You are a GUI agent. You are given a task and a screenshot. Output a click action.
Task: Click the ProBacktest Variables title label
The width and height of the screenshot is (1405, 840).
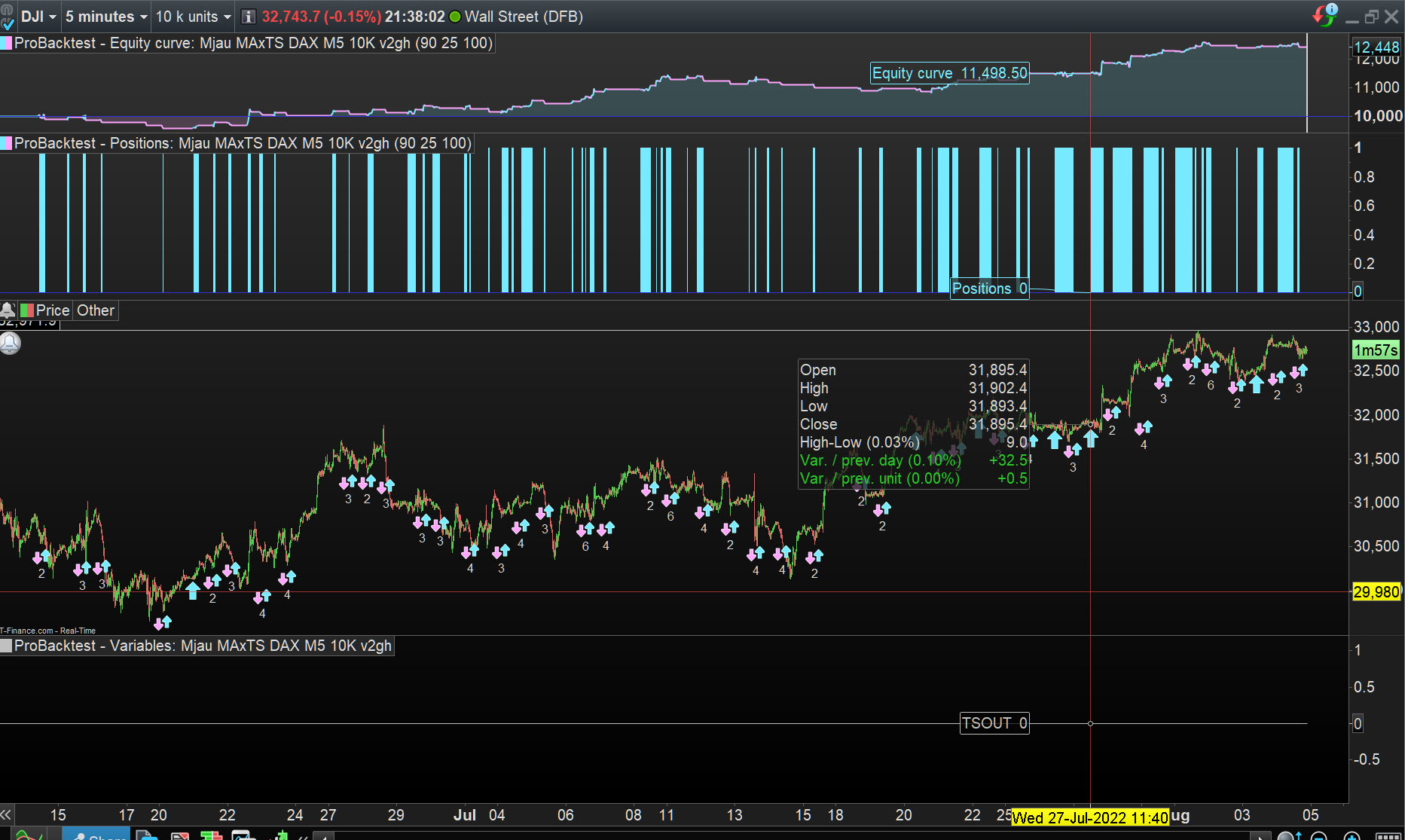coord(203,646)
